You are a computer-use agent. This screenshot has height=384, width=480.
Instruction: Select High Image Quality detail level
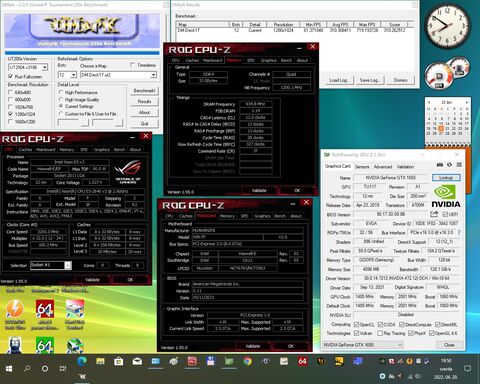[x=61, y=99]
